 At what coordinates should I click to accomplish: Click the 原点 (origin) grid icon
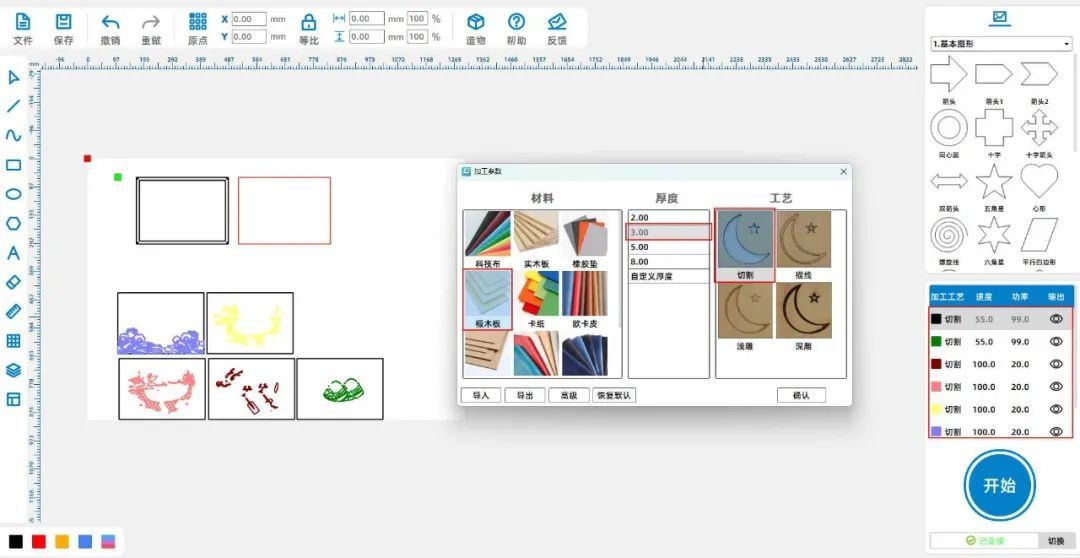click(198, 22)
